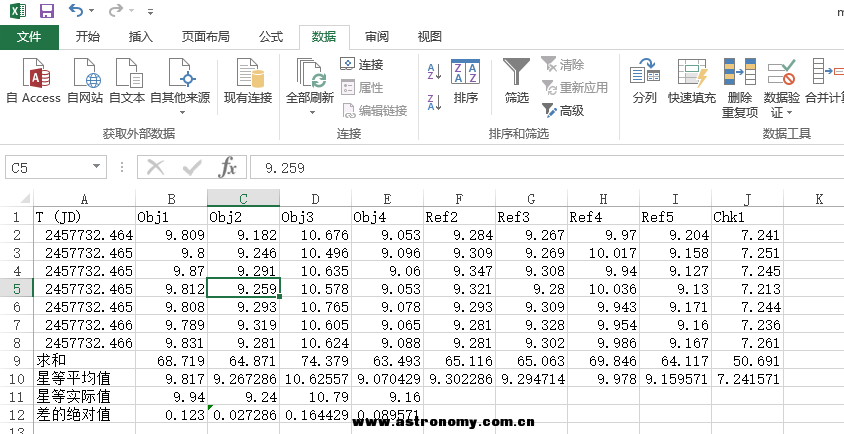
Task: Click Properties (属性) in connections group
Action: 362,87
